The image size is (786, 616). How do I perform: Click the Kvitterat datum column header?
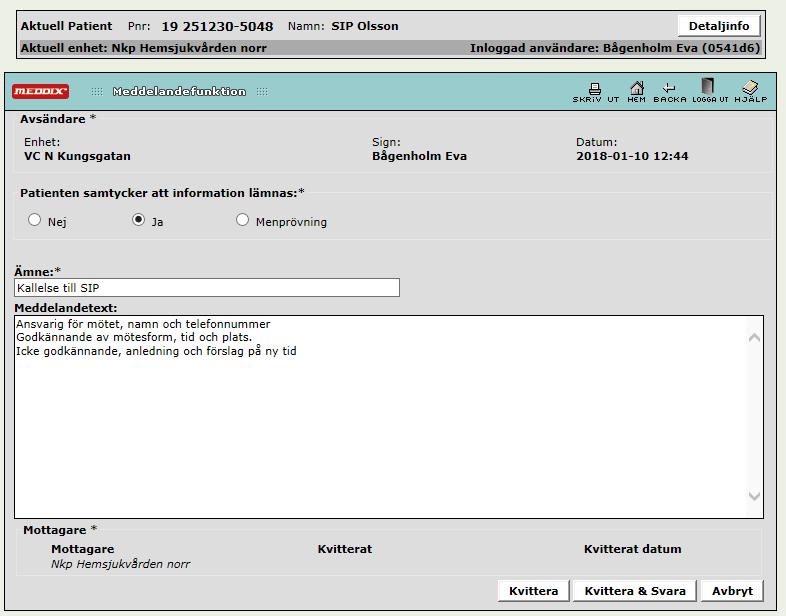[633, 549]
